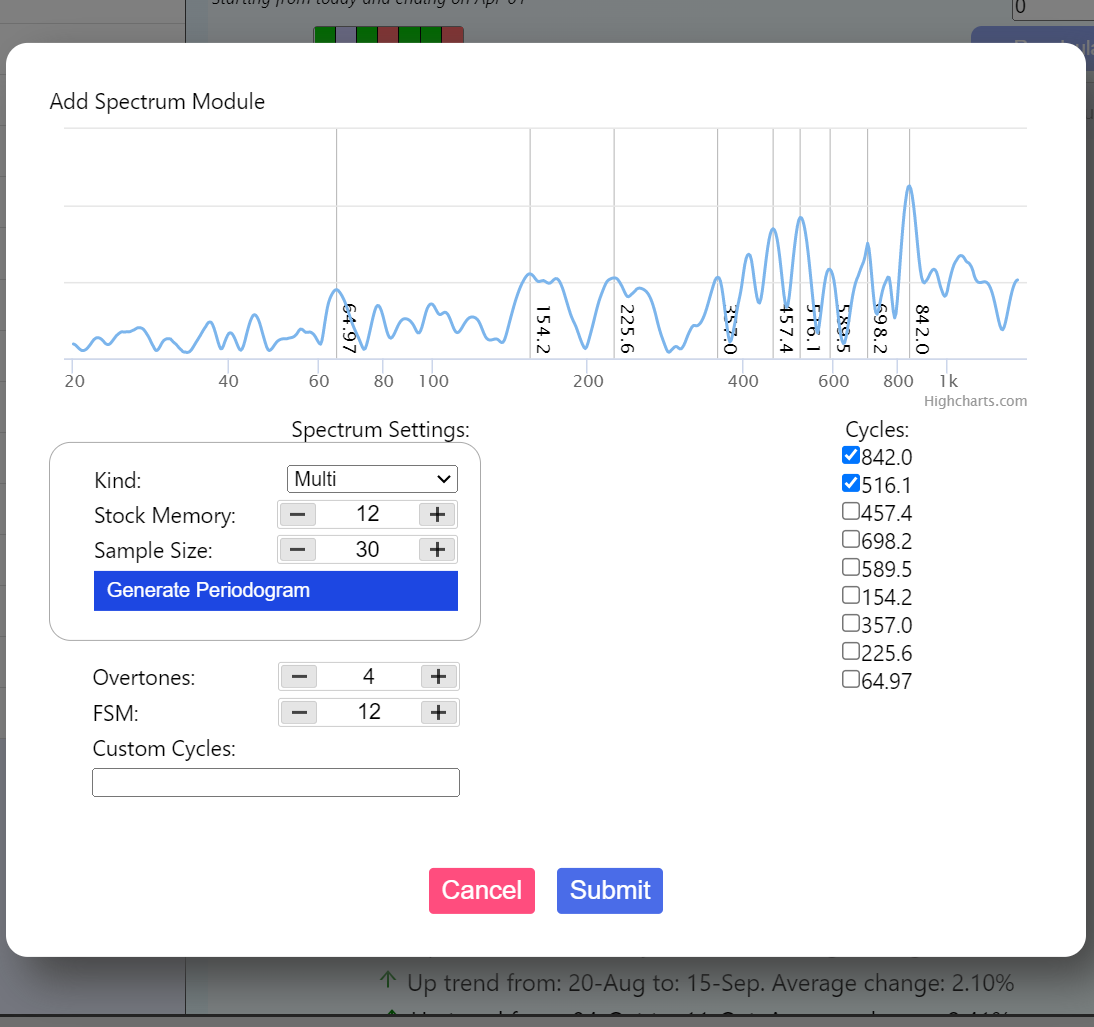Decrease Overtones using its minus icon

click(x=297, y=676)
